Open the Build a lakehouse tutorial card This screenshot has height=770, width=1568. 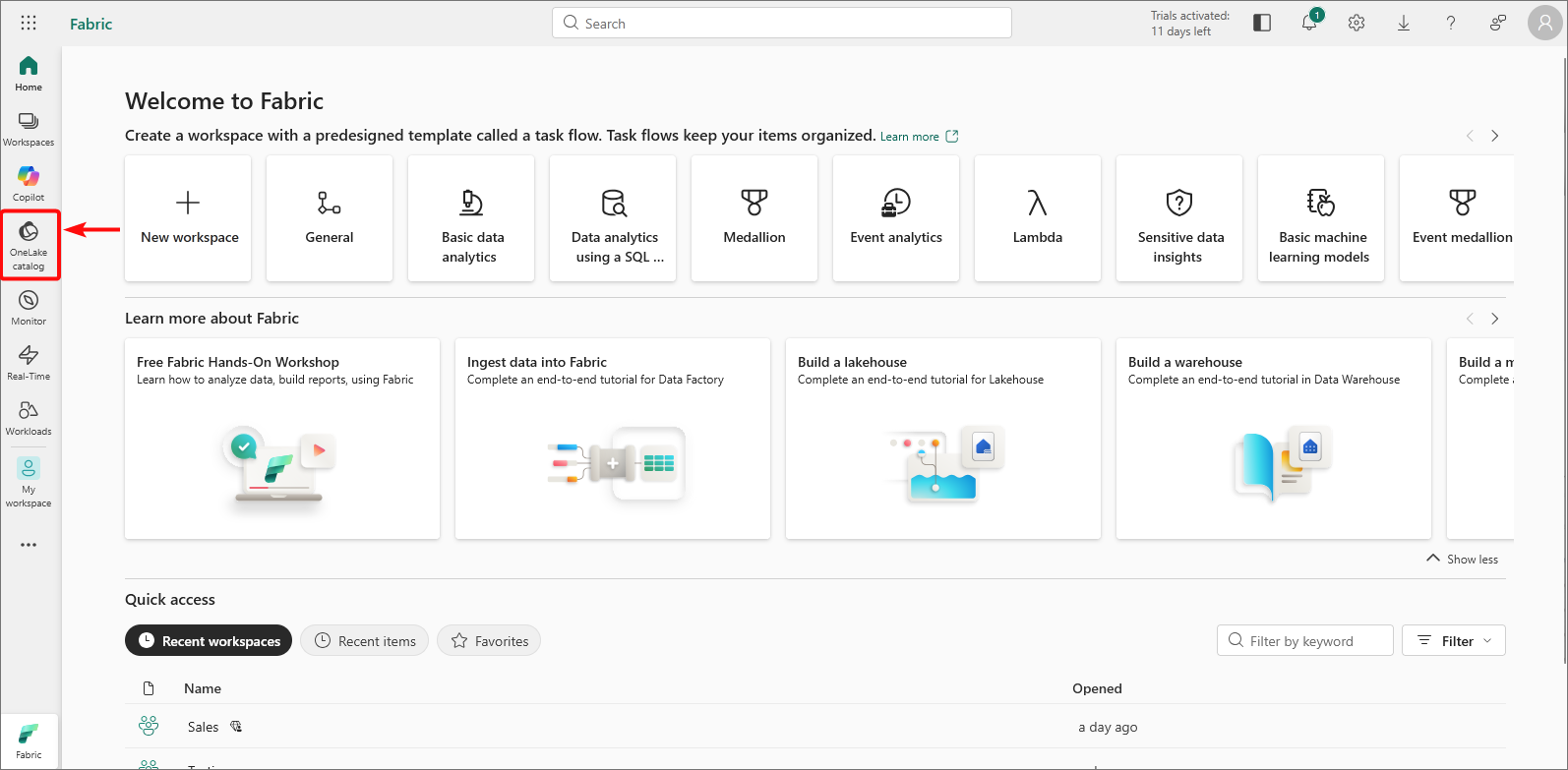coord(943,439)
